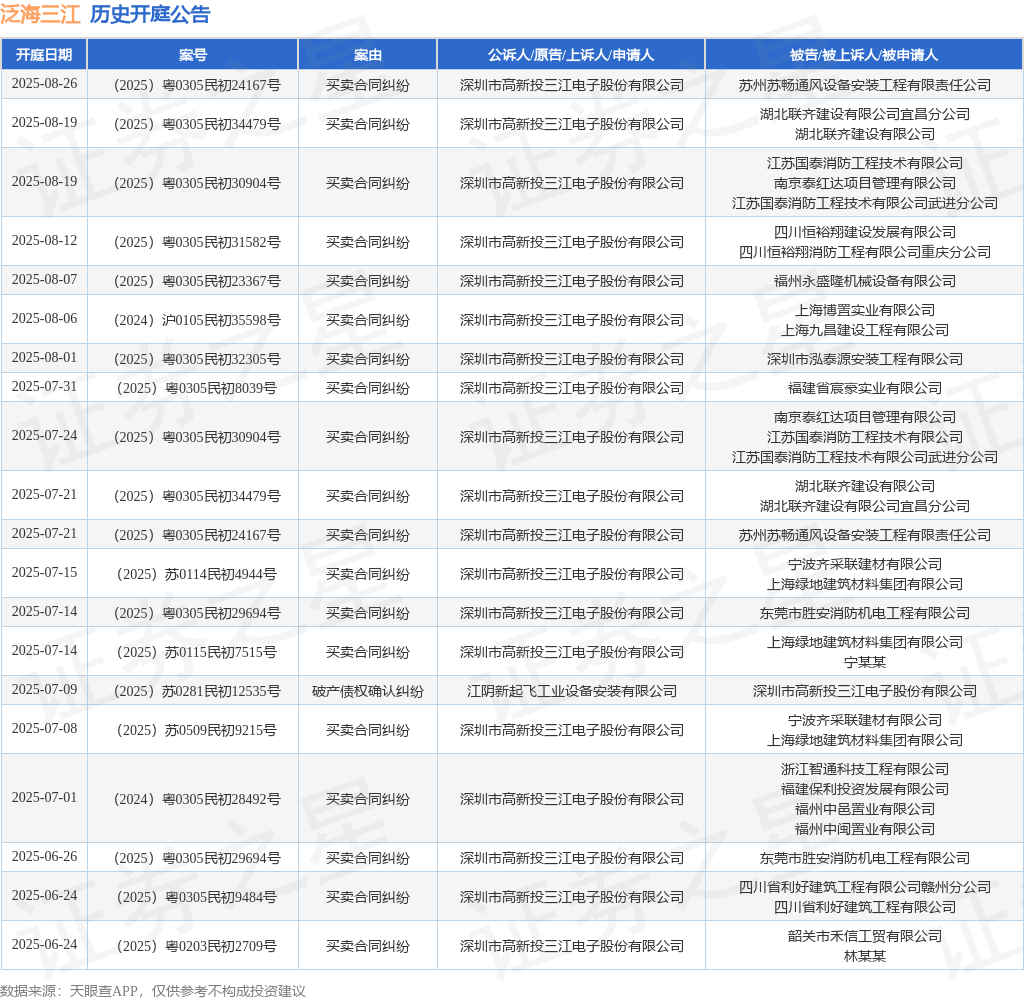Click defendant 韶关市禾信工贸有限公司
The height and width of the screenshot is (1000, 1024).
865,936
